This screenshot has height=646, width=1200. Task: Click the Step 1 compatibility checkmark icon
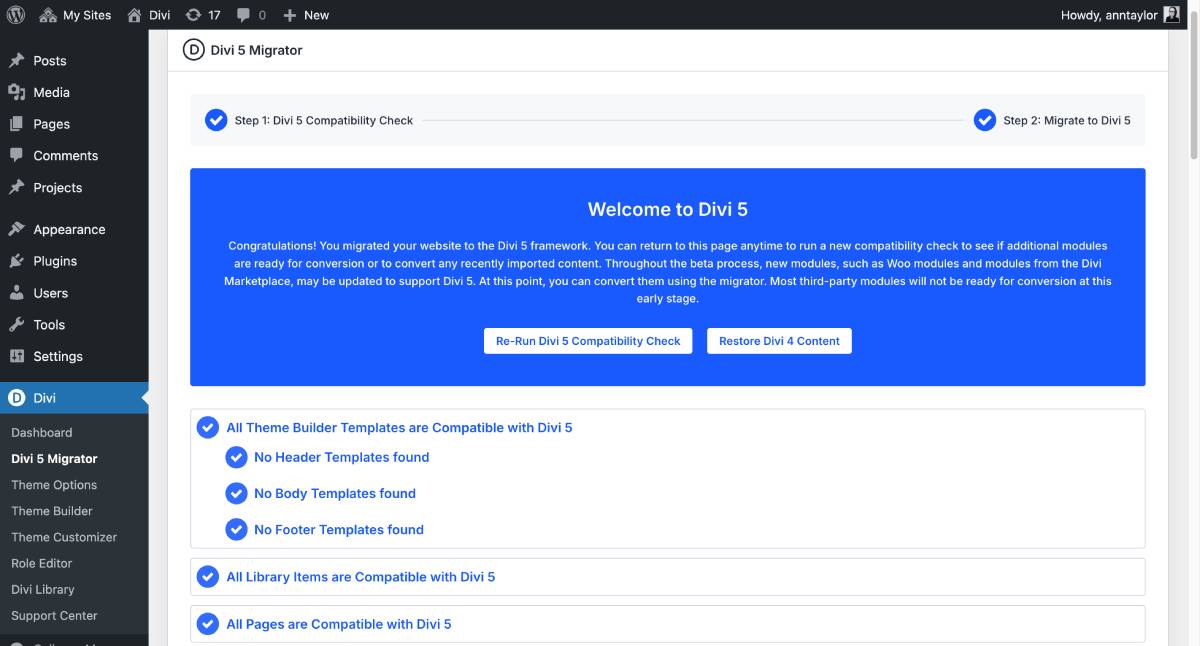click(216, 119)
